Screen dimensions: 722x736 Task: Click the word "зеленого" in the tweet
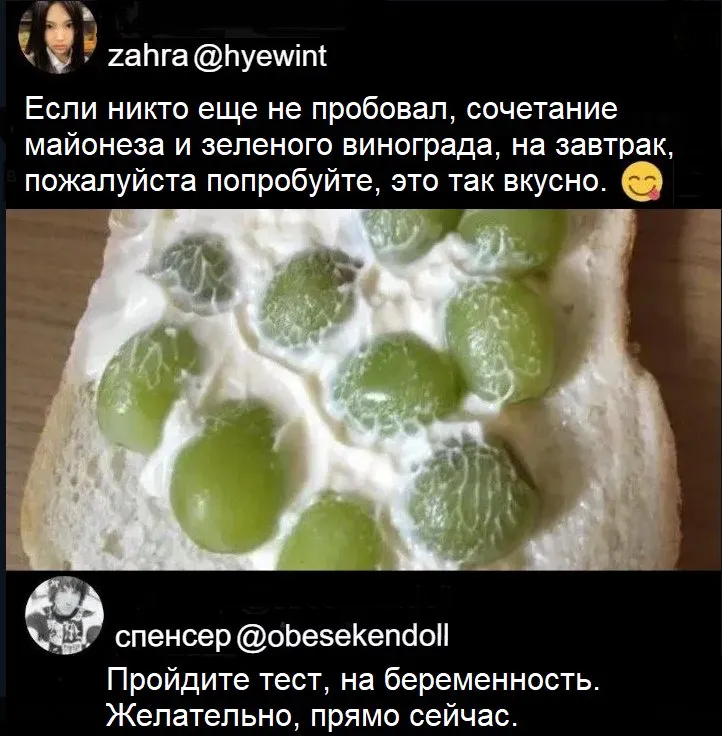[268, 145]
